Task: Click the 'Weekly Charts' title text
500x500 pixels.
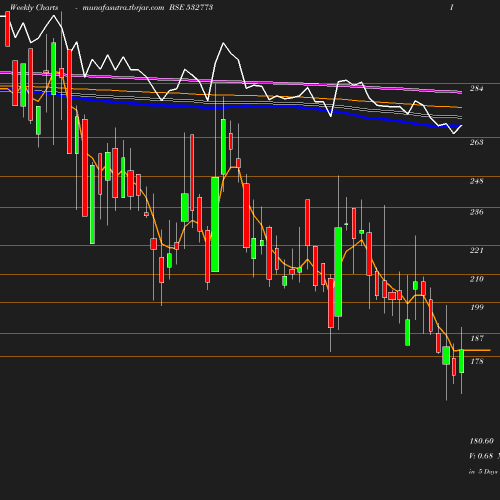Action: click(34, 7)
